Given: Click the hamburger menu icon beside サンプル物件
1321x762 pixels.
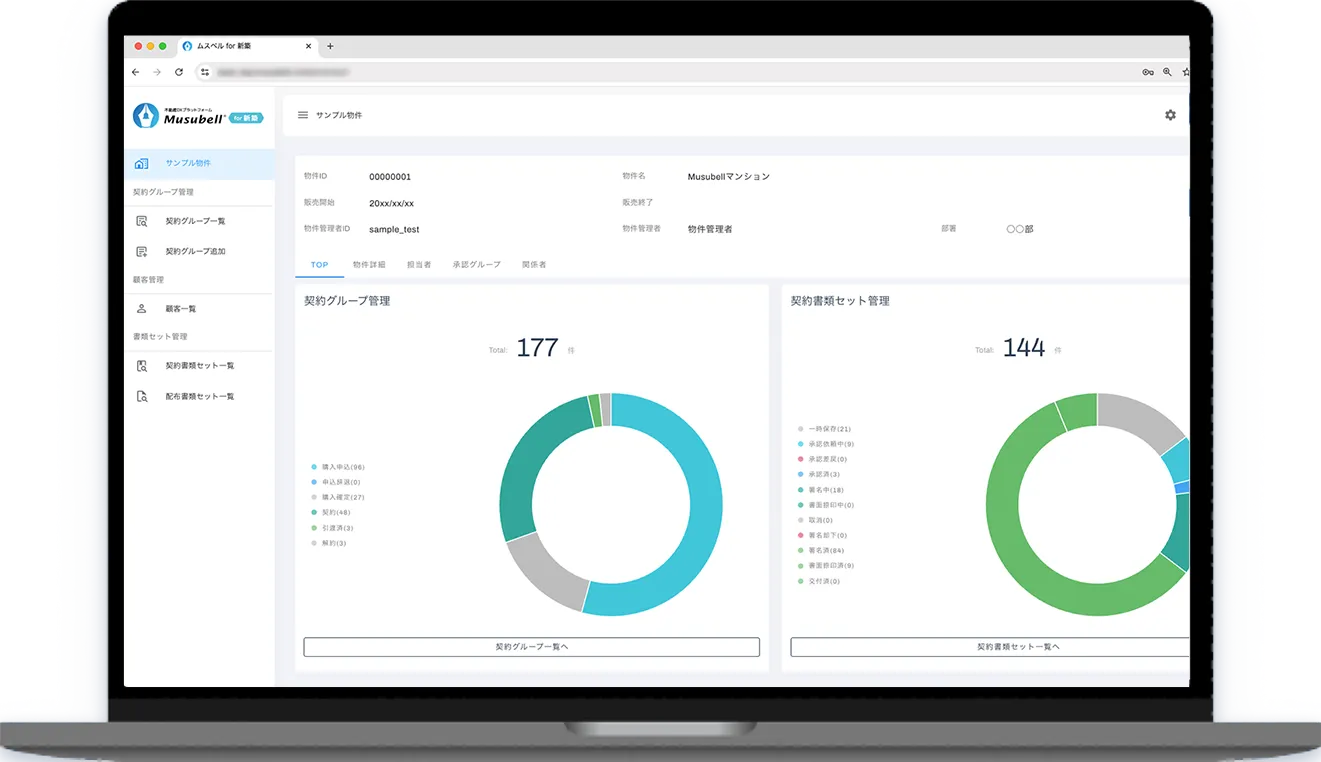Looking at the screenshot, I should click(303, 115).
